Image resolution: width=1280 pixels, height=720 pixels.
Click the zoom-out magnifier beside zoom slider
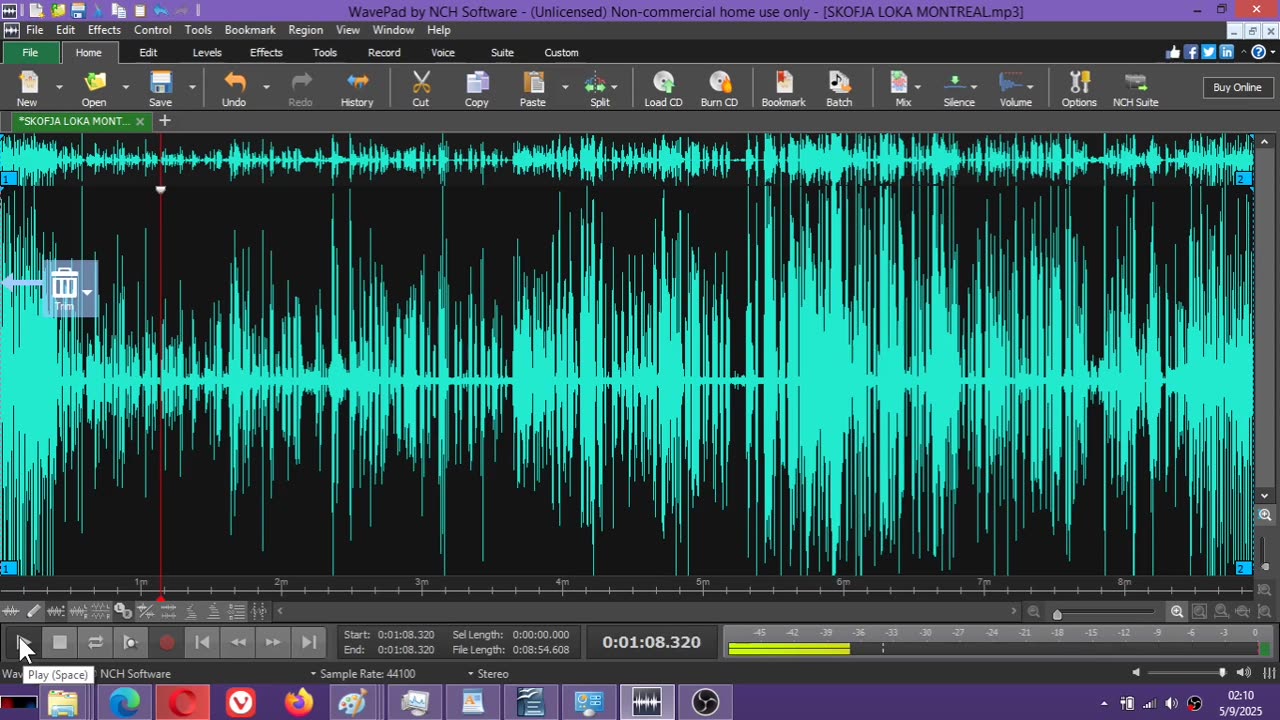point(1033,612)
